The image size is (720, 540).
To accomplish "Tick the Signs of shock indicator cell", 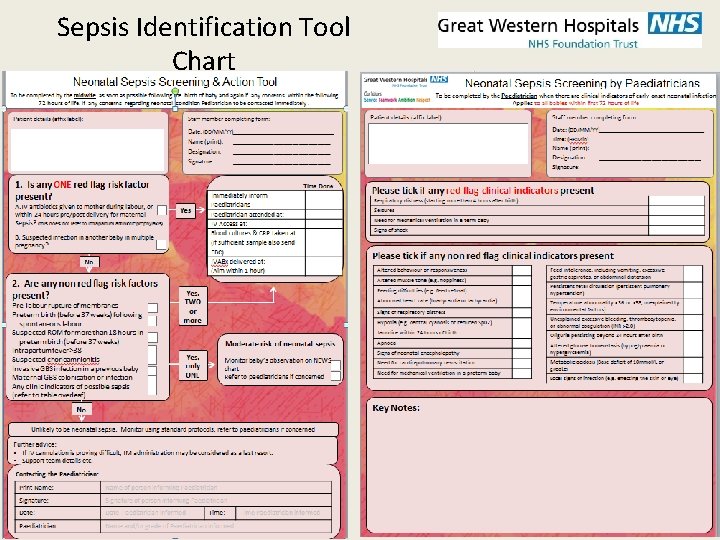I will coord(676,230).
